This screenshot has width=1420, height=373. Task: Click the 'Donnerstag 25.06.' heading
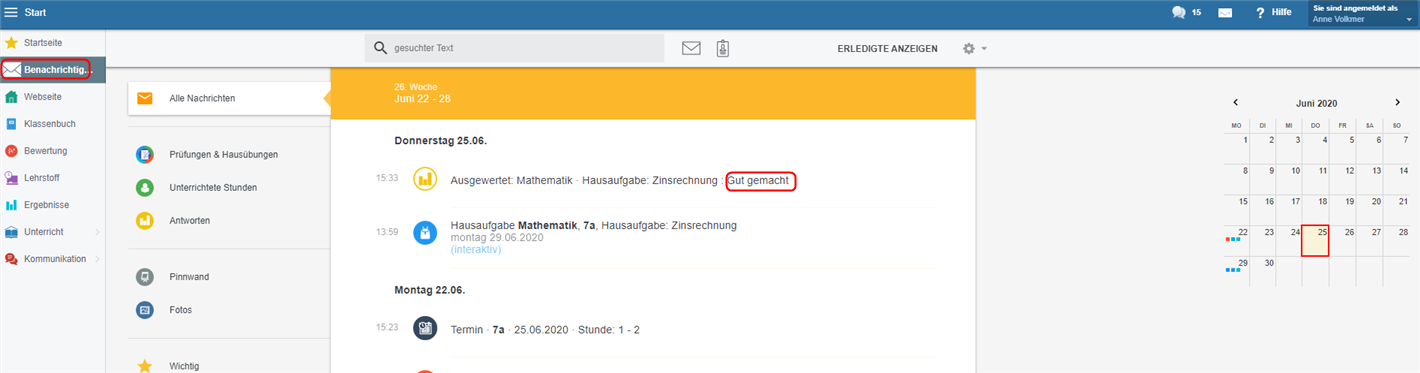440,141
